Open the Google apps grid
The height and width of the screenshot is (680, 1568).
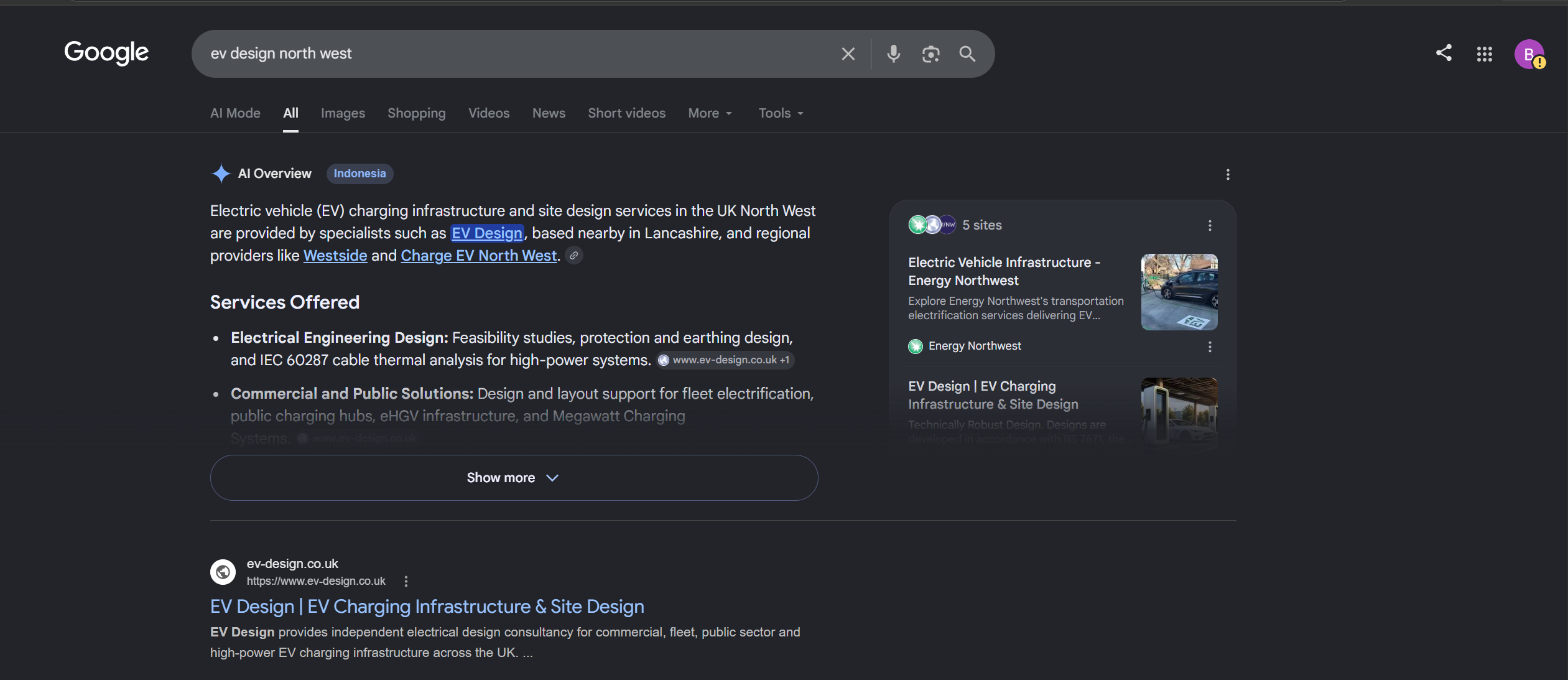click(1485, 54)
